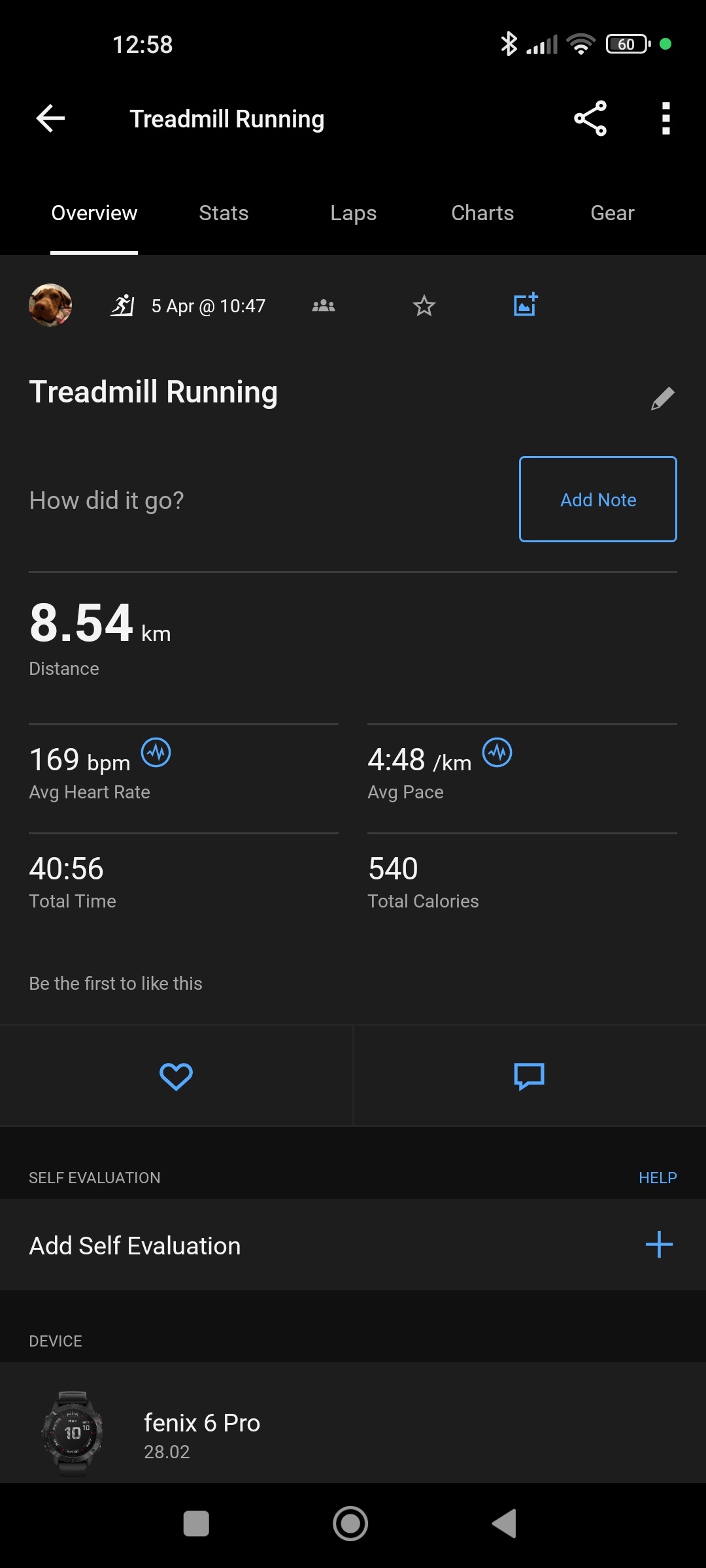Go to the Gear tab
The image size is (706, 1568).
pos(613,213)
